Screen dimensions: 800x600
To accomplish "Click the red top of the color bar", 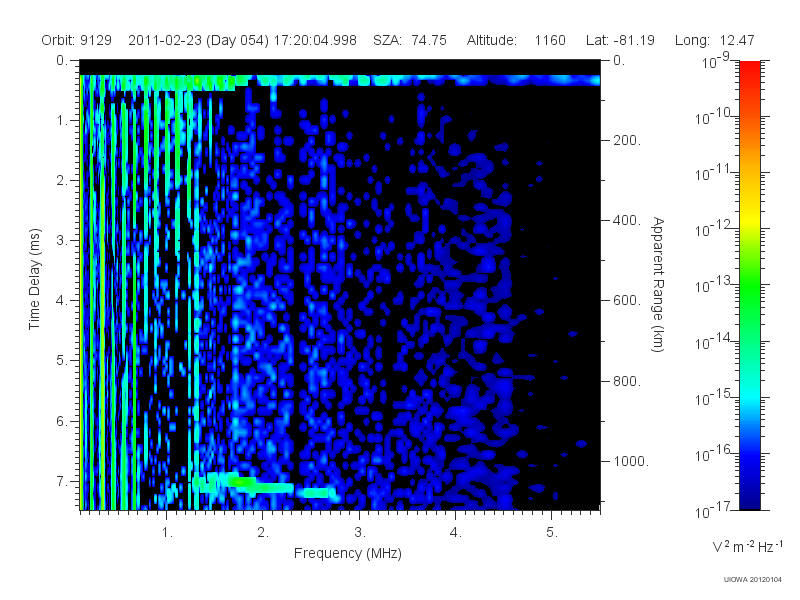I will point(749,77).
